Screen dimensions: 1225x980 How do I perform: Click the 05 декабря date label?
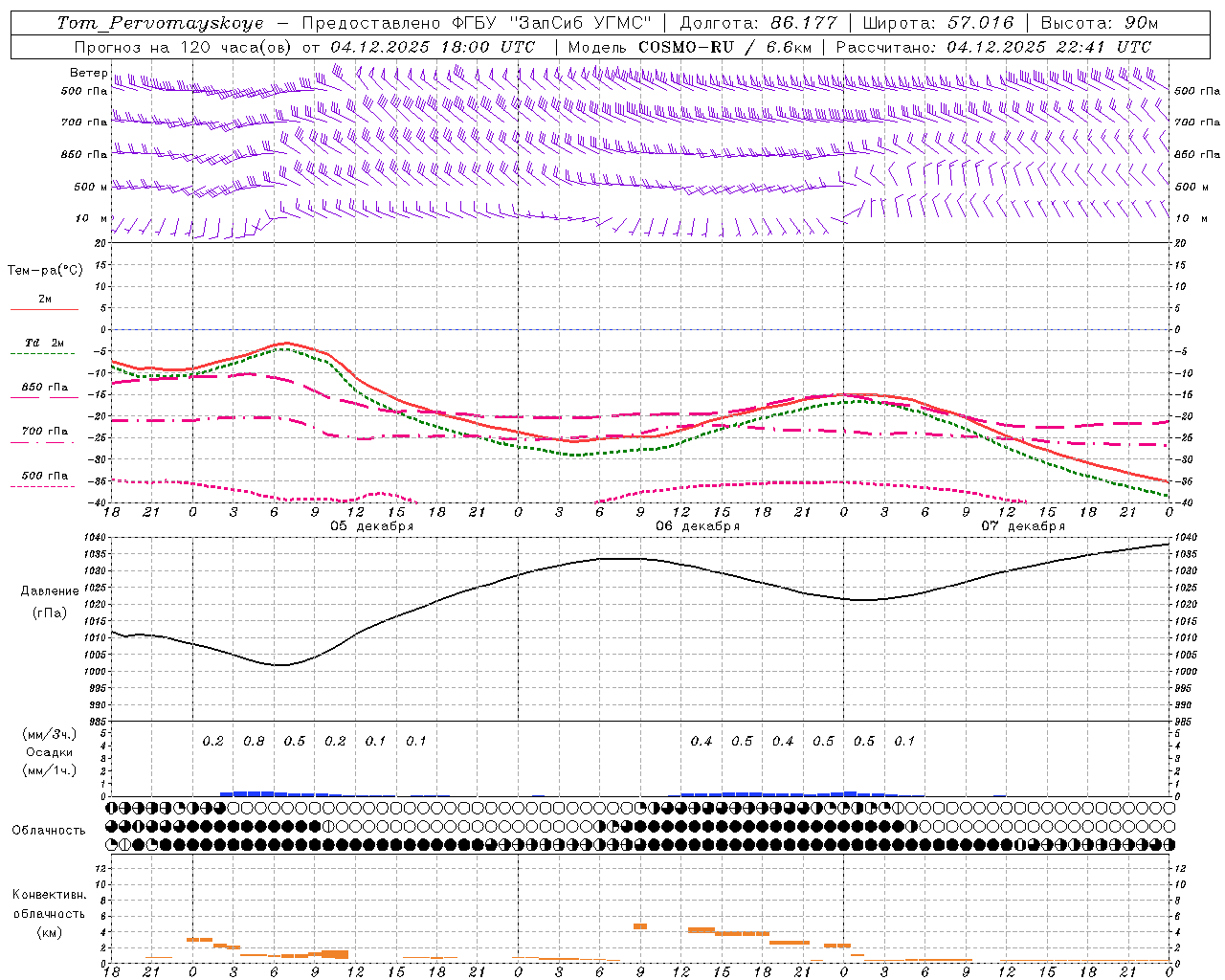point(372,526)
